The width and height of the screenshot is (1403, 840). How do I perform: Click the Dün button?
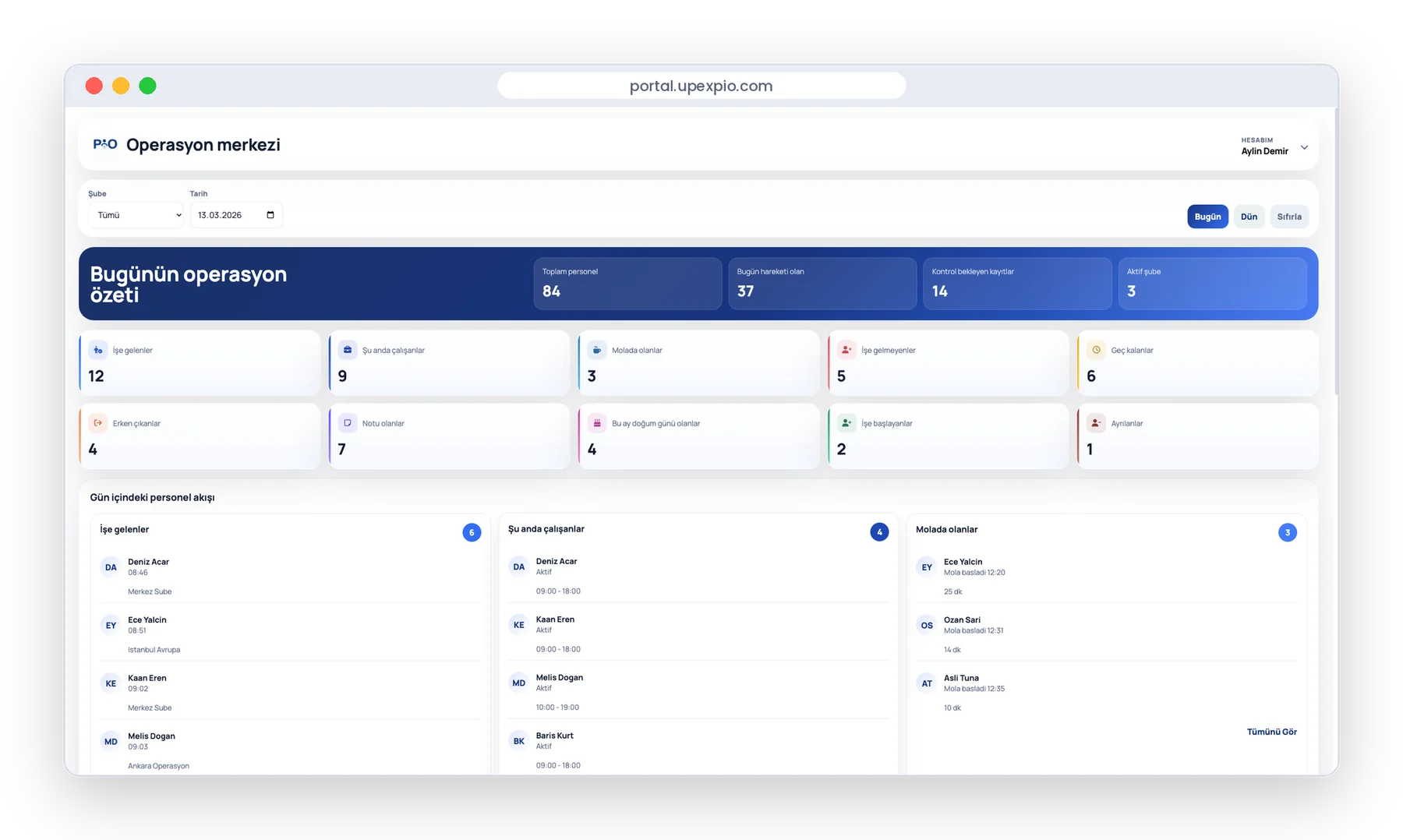(x=1249, y=217)
